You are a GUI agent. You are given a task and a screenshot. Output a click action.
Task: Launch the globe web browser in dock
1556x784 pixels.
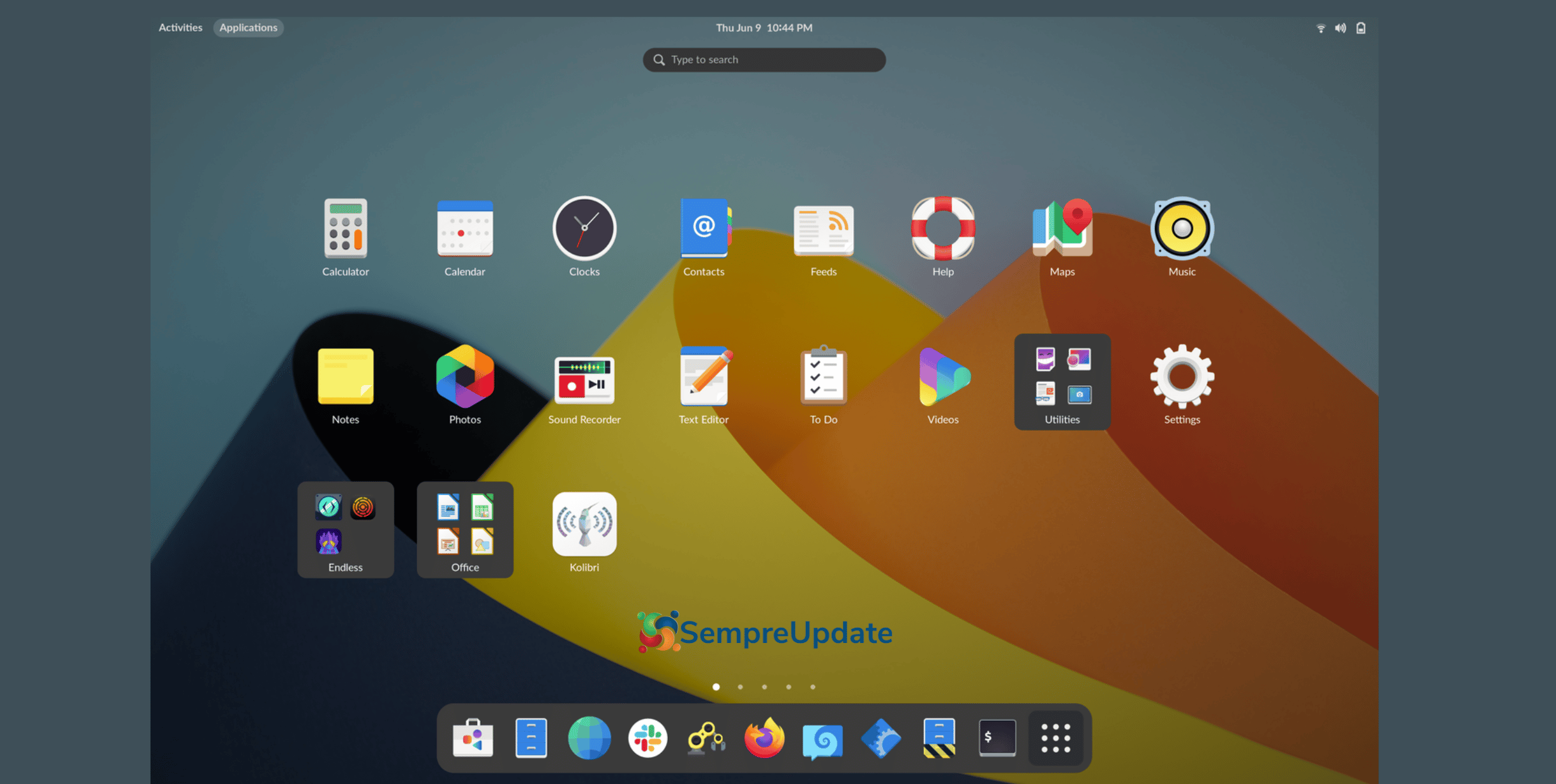[x=589, y=738]
